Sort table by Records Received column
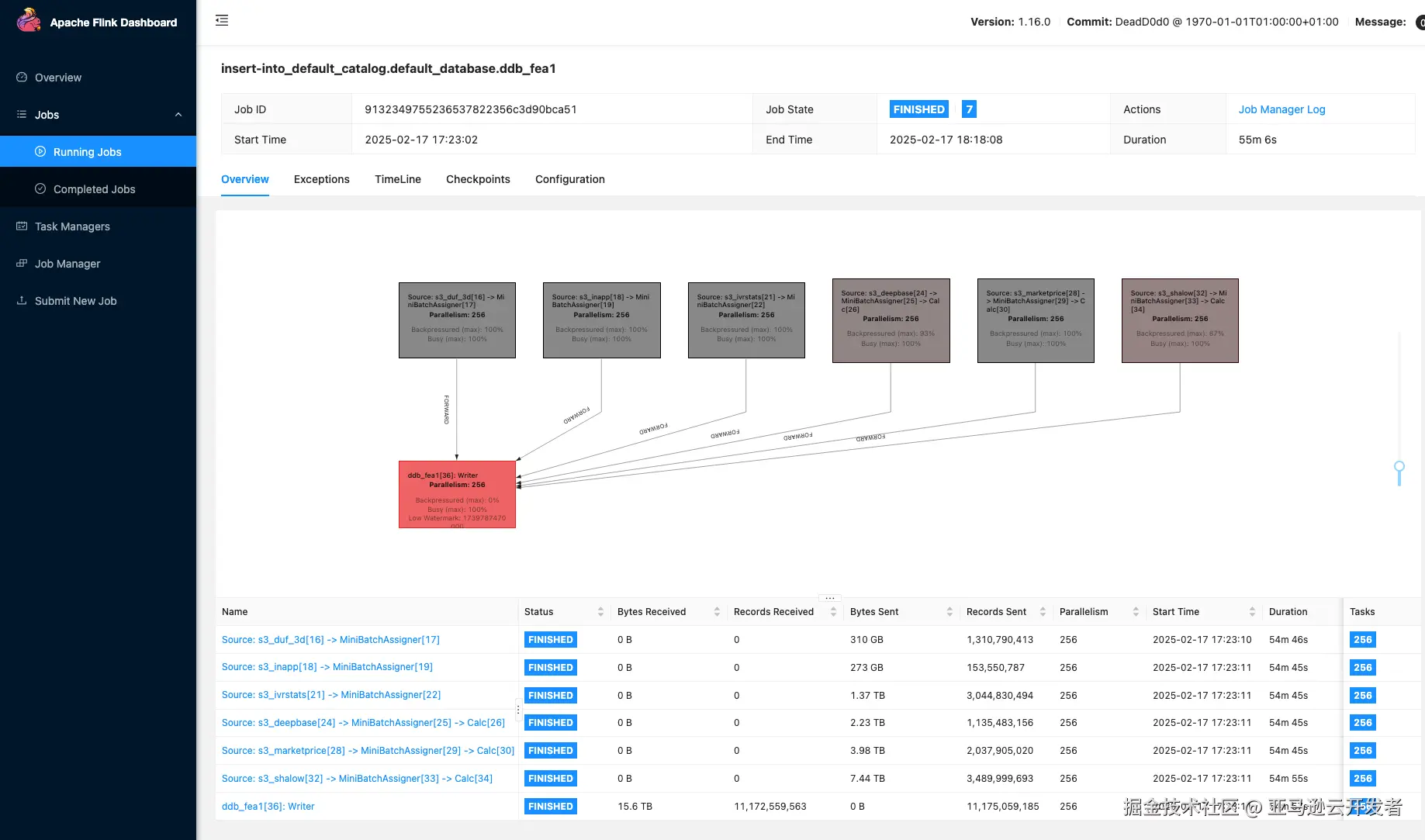1425x840 pixels. pos(833,612)
